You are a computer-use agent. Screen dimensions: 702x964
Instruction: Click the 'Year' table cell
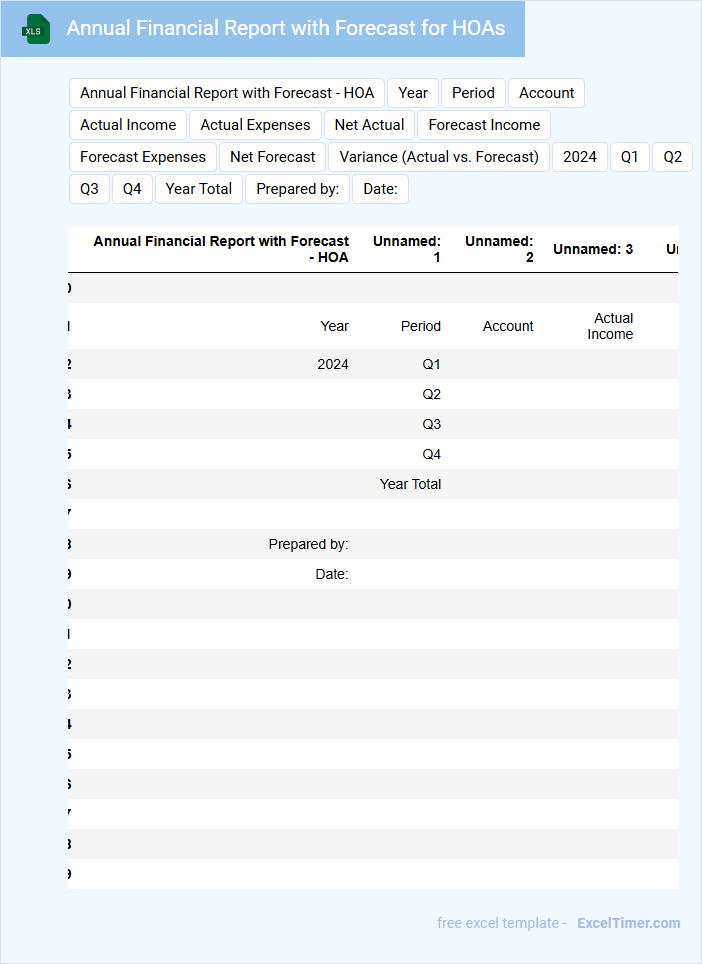[x=334, y=326]
